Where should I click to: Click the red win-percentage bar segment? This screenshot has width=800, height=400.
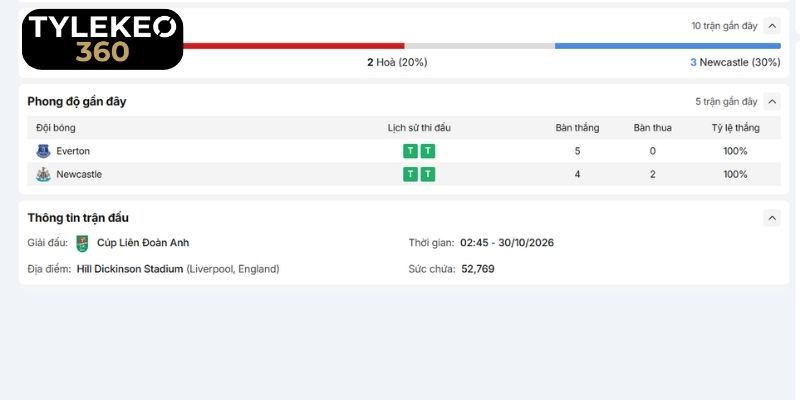[x=293, y=46]
